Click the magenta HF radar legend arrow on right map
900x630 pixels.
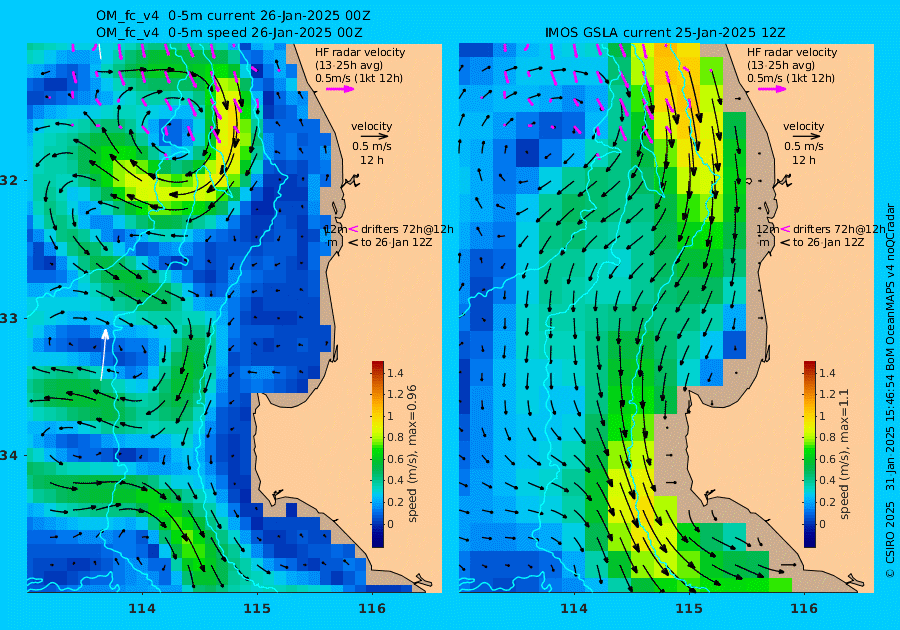click(772, 89)
